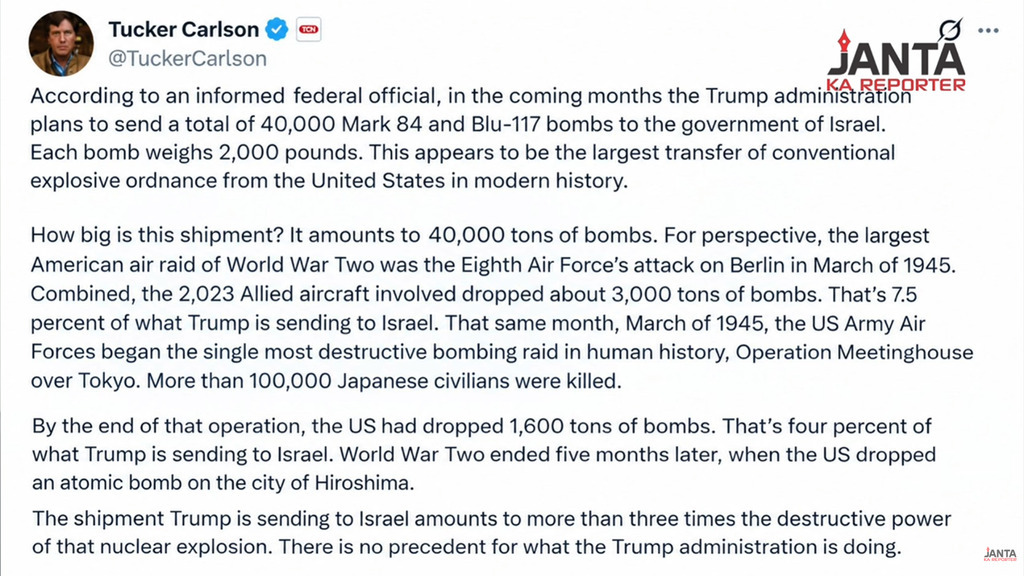Click the Grok slashed-circle icon
Image resolution: width=1024 pixels, height=576 pixels.
[x=950, y=29]
